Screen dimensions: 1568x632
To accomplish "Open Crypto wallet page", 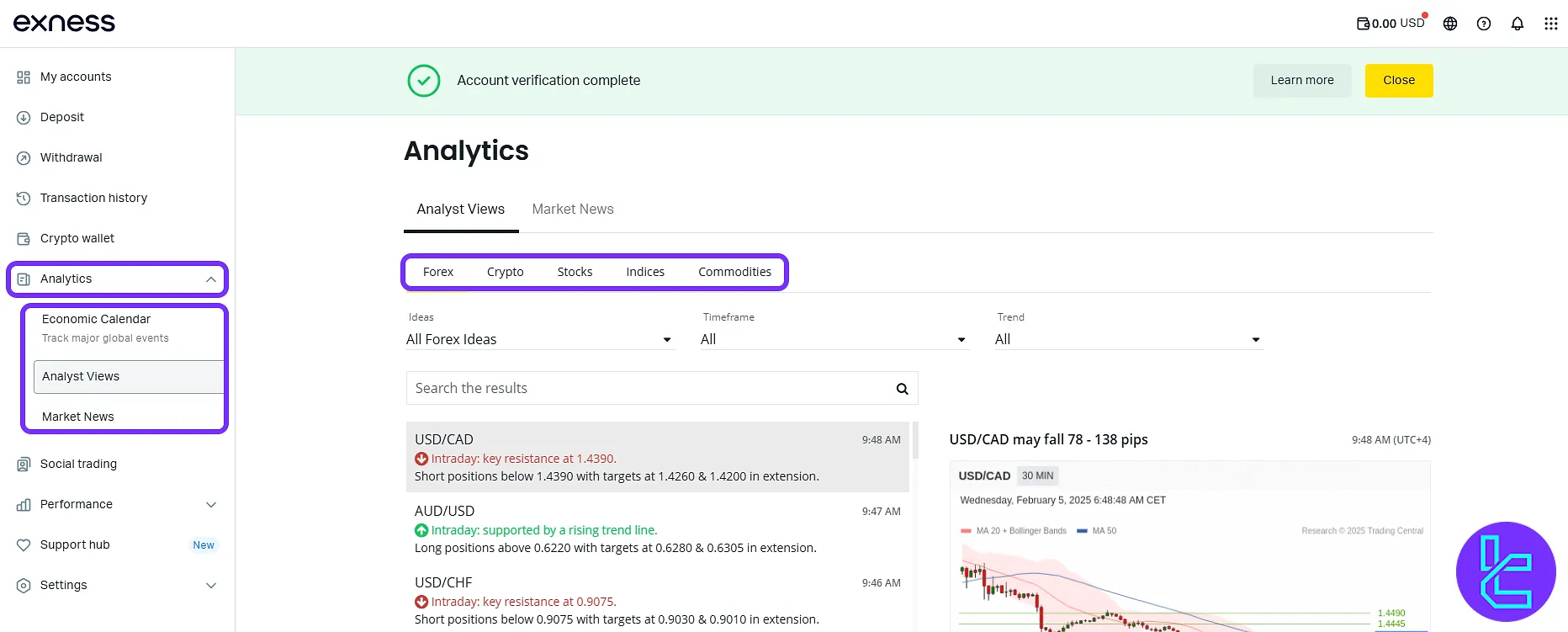I will click(77, 238).
